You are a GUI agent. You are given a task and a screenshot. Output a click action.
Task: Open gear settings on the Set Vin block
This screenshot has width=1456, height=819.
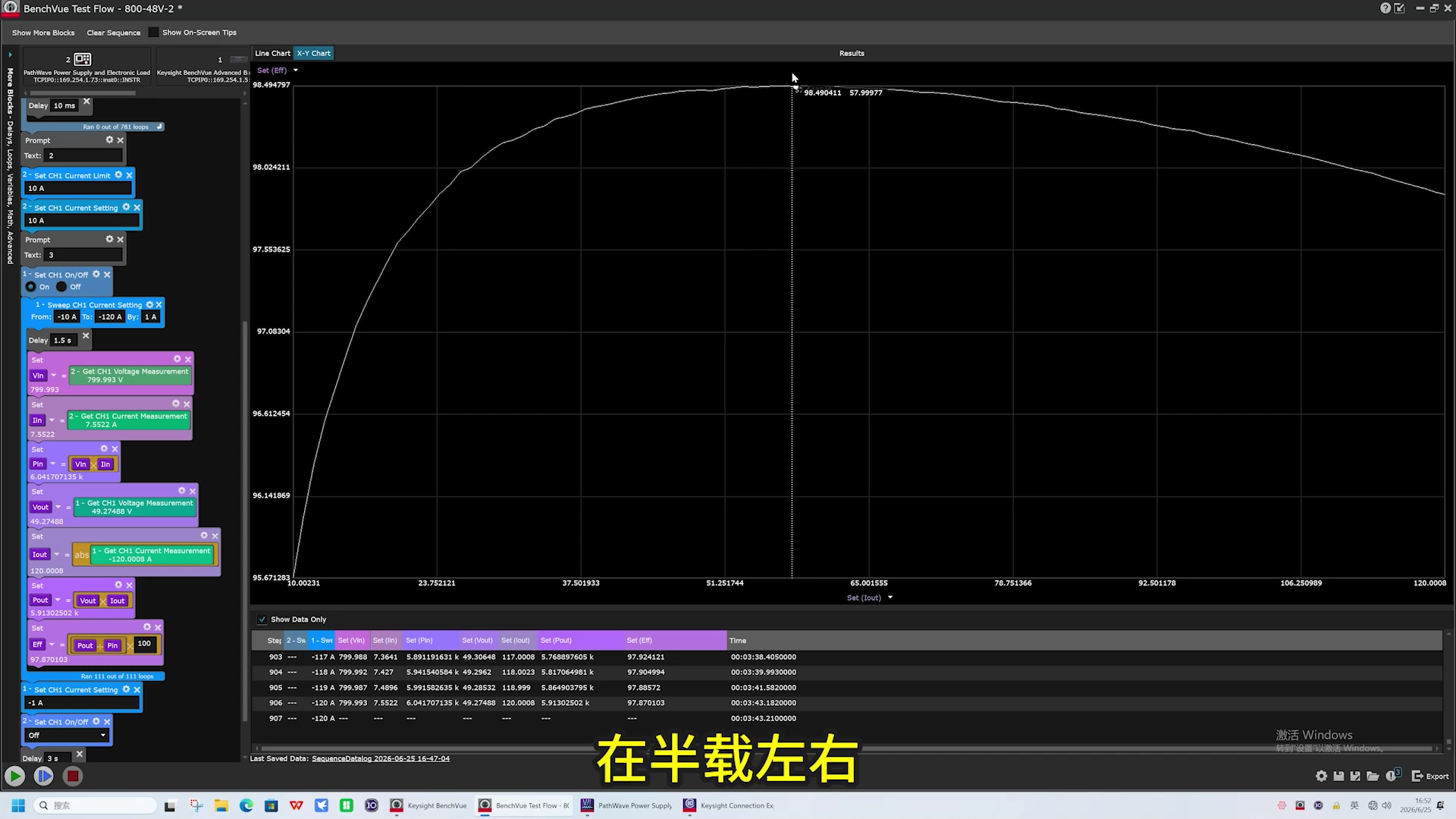point(177,359)
